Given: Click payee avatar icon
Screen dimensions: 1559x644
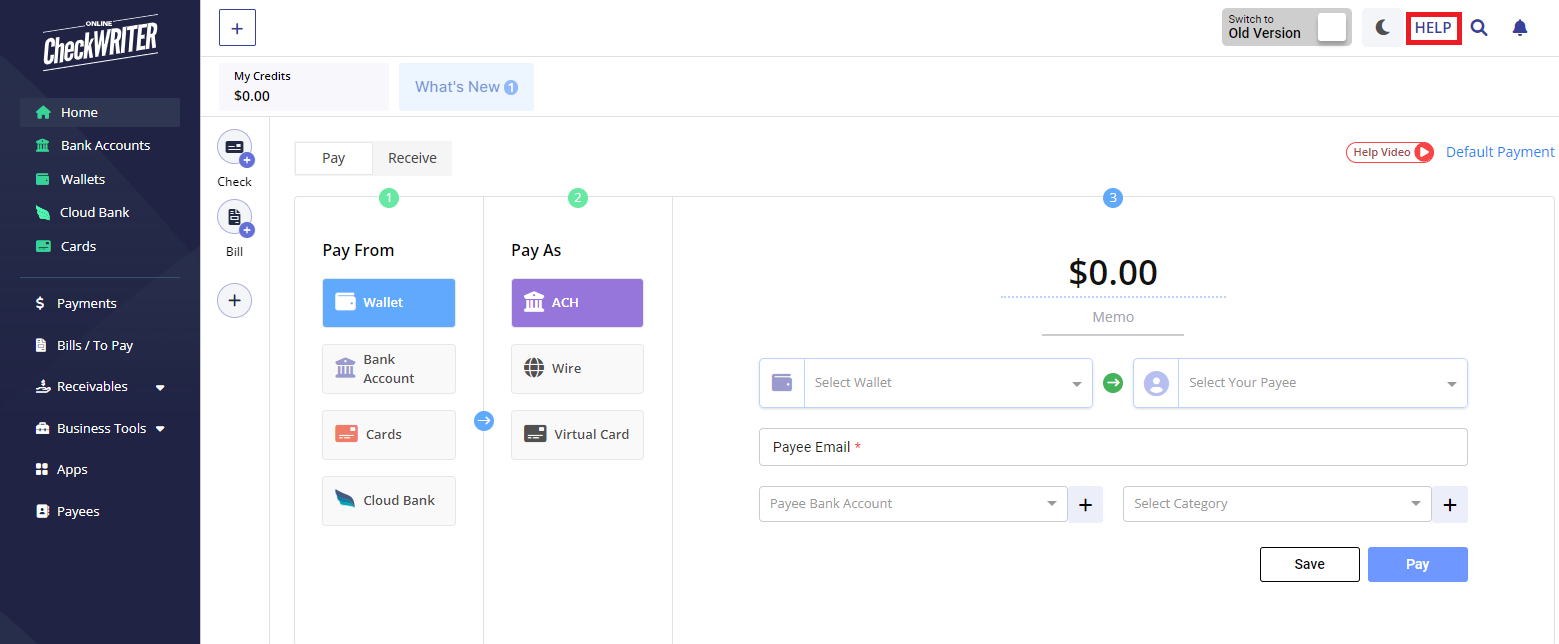Looking at the screenshot, I should 1156,383.
